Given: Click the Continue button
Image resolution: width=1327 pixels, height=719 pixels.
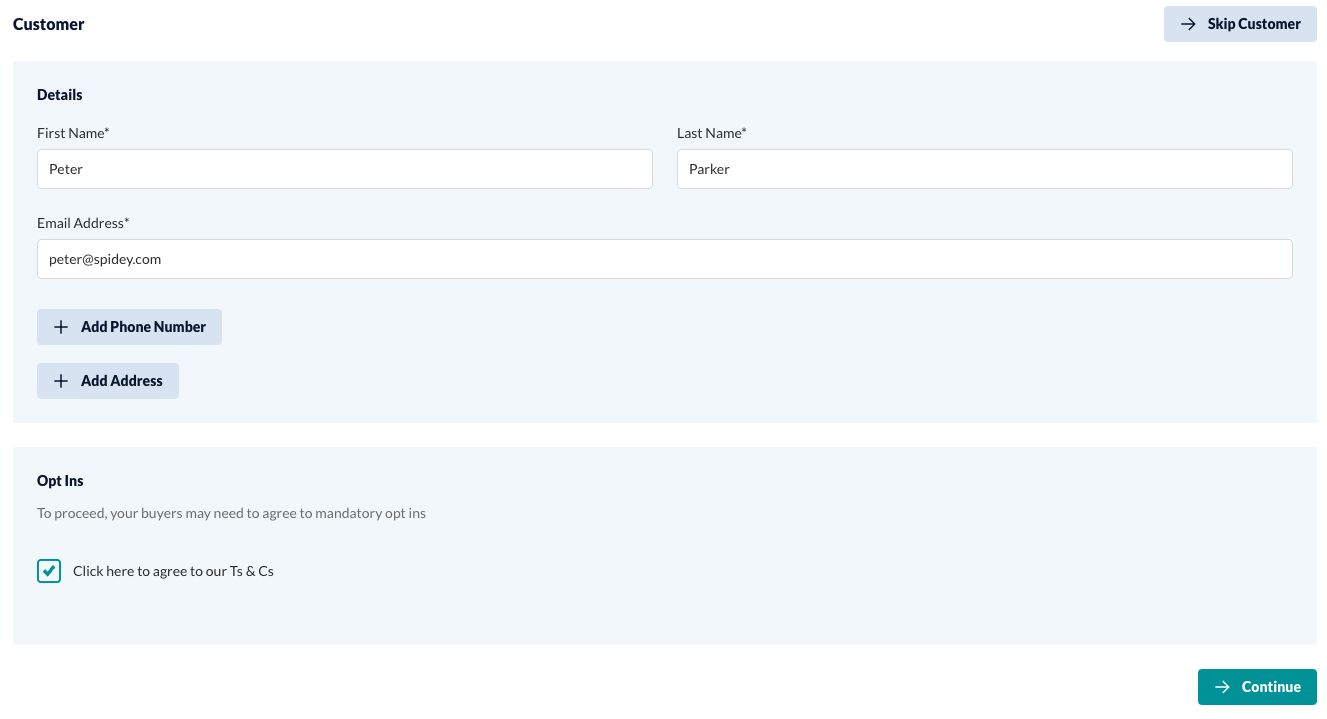Looking at the screenshot, I should pos(1257,687).
